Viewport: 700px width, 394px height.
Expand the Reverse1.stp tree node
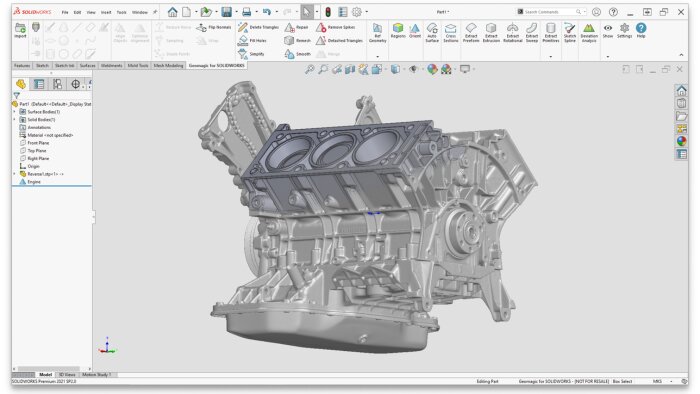point(15,174)
